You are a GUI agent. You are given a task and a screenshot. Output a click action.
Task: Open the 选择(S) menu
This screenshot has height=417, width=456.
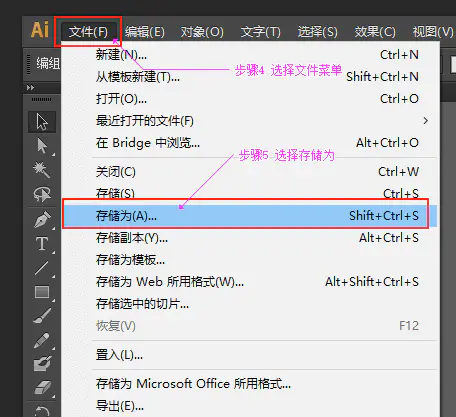(317, 32)
